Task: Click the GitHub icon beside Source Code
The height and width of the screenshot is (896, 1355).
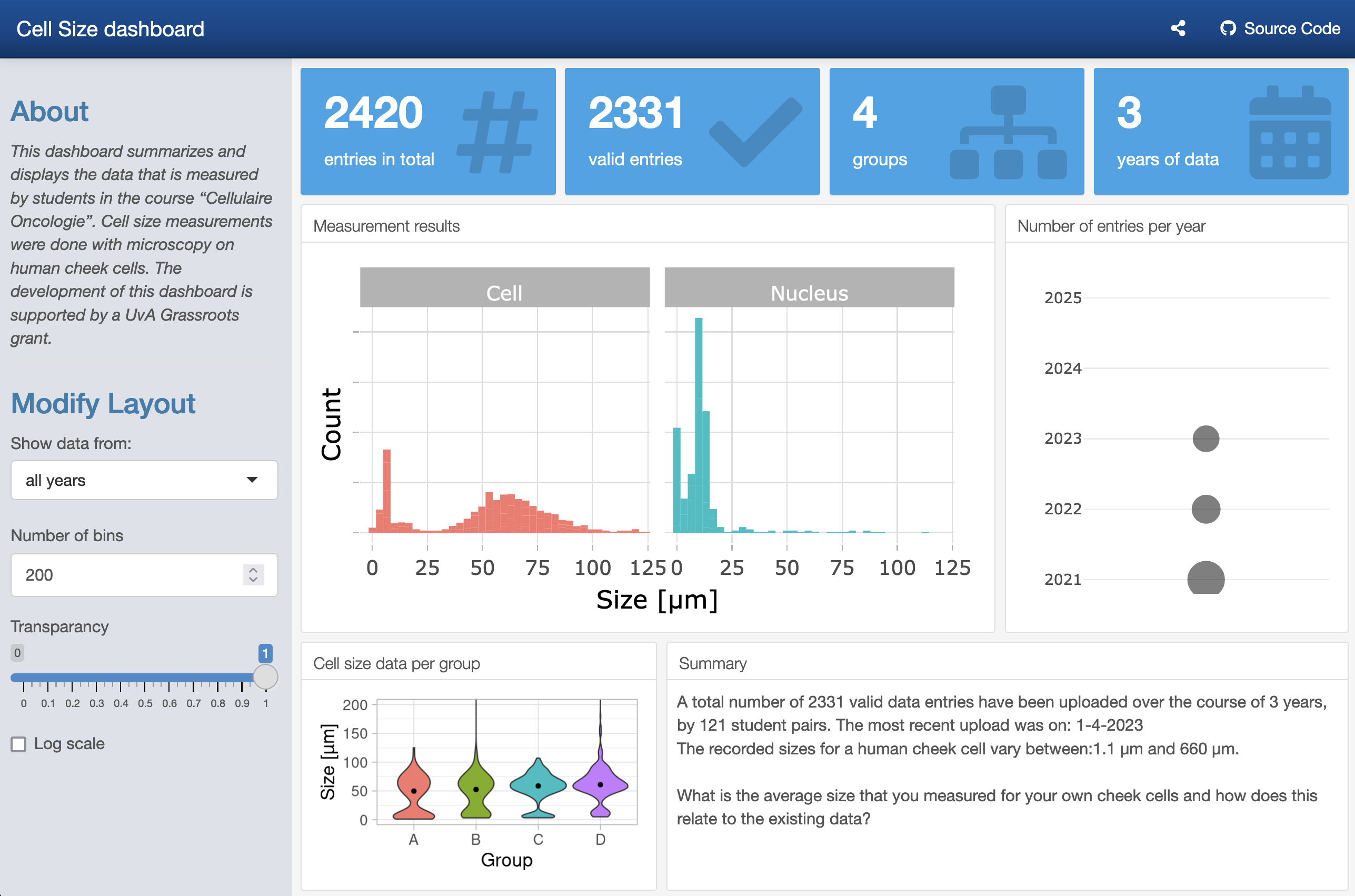Action: [1227, 28]
